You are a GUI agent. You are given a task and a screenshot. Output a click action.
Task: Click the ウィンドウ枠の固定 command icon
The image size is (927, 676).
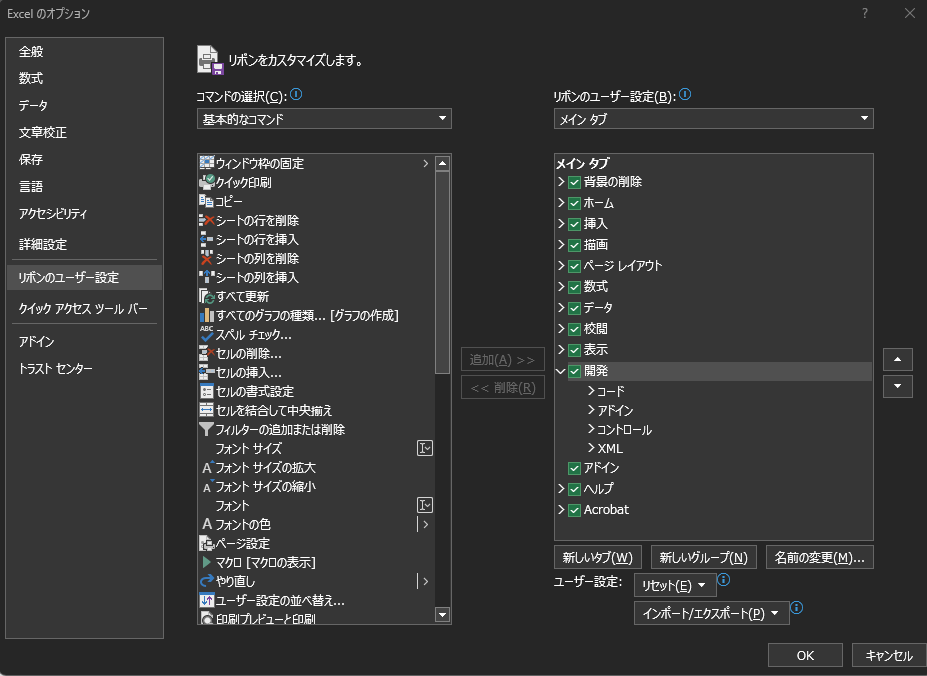[x=207, y=163]
